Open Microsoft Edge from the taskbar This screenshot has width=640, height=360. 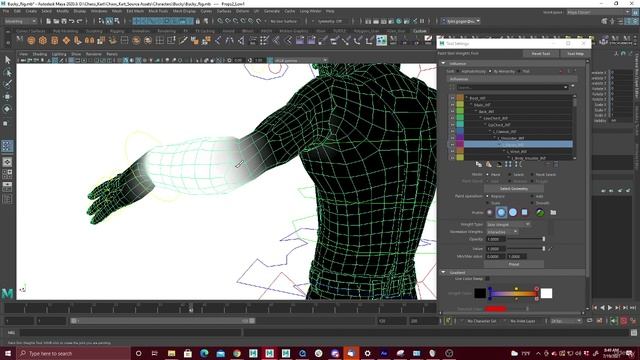[204, 353]
